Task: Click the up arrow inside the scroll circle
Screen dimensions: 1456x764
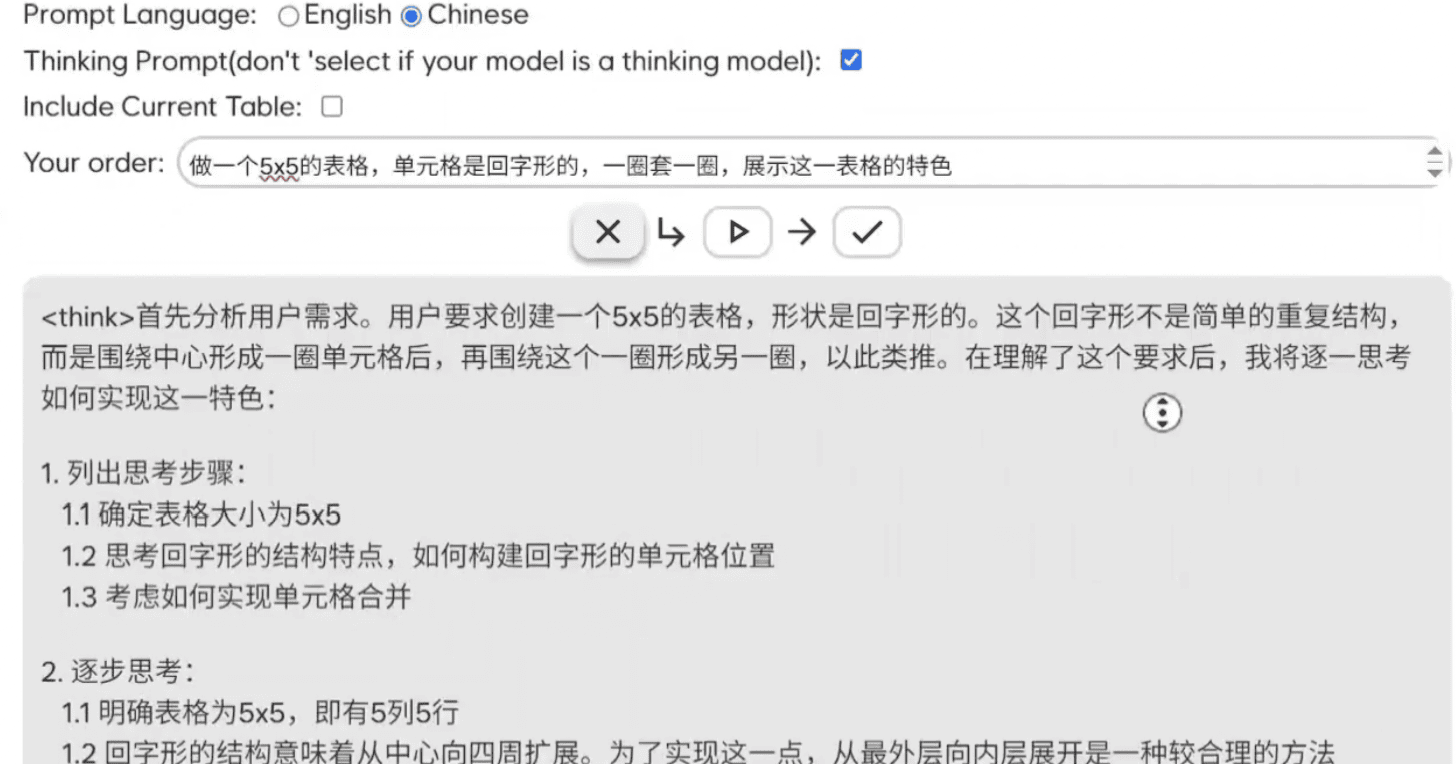Action: (1160, 403)
